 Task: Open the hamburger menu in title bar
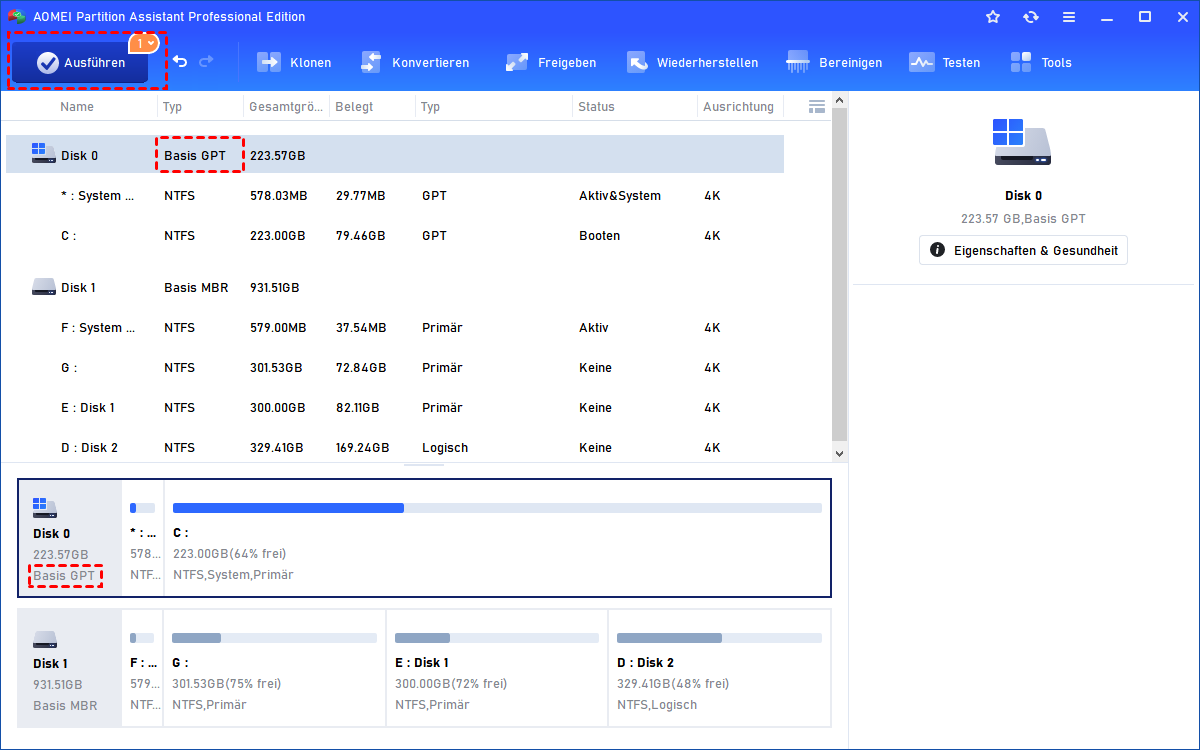coord(1069,17)
